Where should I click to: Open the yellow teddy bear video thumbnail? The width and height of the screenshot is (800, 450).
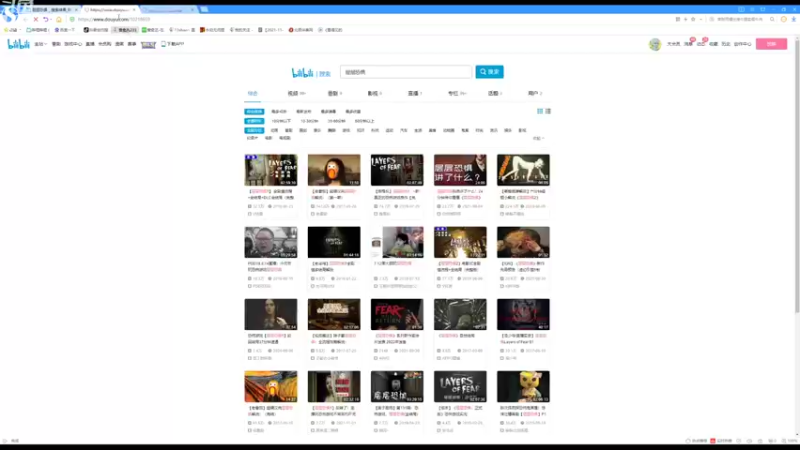tap(523, 386)
